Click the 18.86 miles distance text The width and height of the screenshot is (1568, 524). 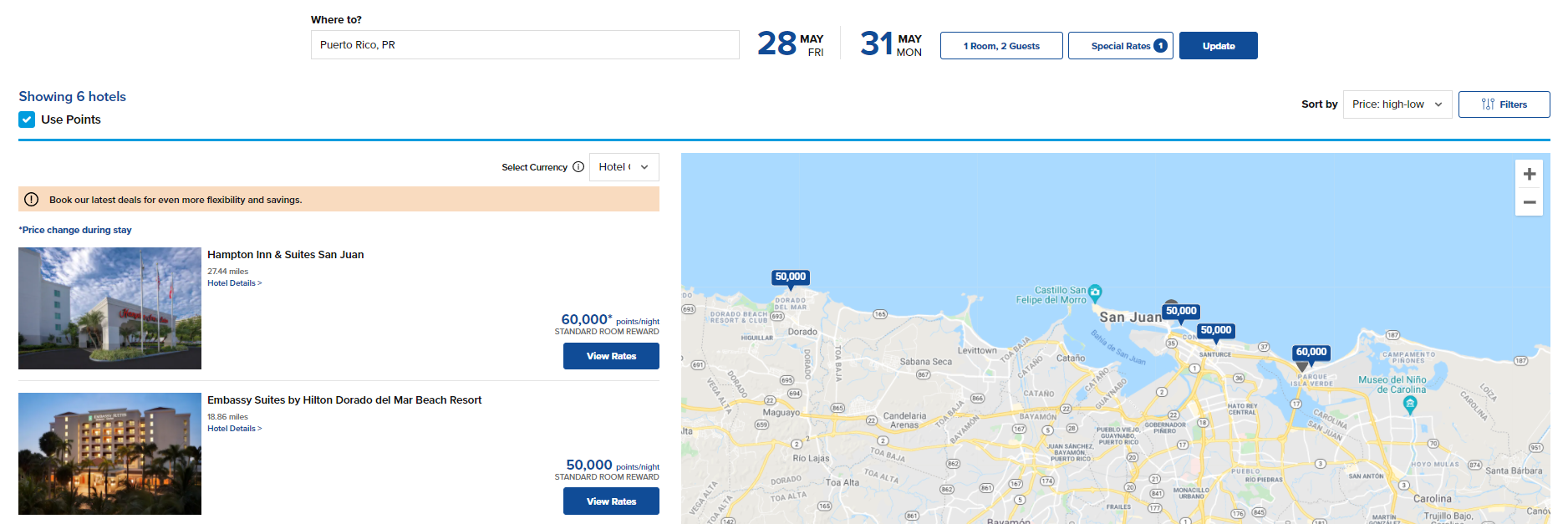(227, 417)
